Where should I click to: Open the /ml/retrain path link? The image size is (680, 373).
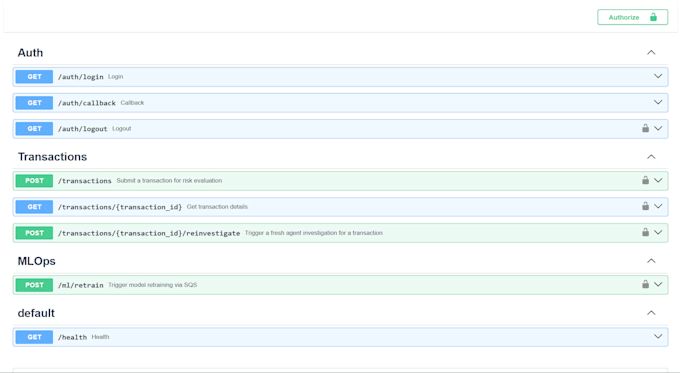point(81,285)
